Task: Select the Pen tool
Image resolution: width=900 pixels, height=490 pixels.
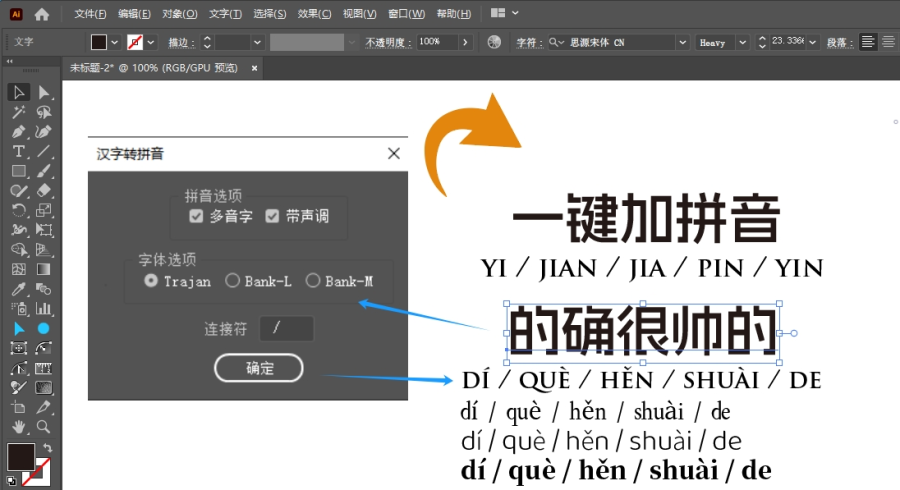Action: (x=18, y=132)
